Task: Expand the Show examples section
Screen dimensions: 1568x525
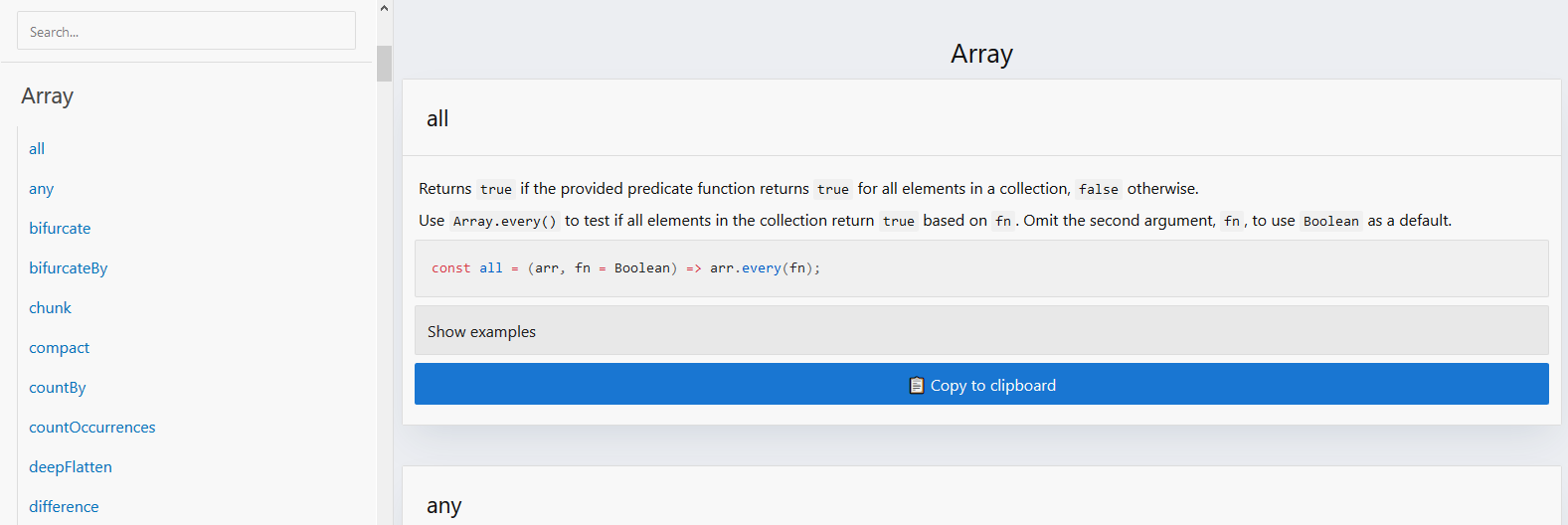Action: click(x=980, y=331)
